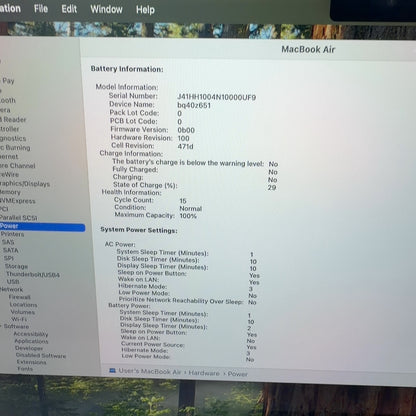Click the laptop icon in the path bar
This screenshot has width=416, height=416.
[x=112, y=370]
